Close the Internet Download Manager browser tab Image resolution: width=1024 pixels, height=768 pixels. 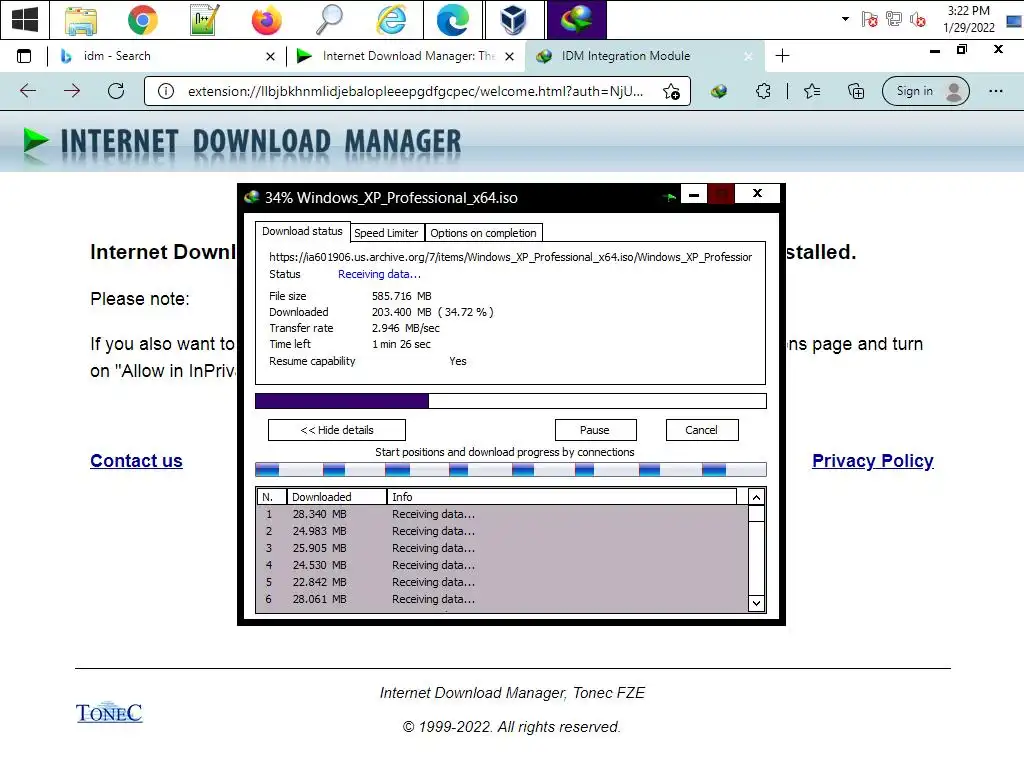[x=509, y=57]
